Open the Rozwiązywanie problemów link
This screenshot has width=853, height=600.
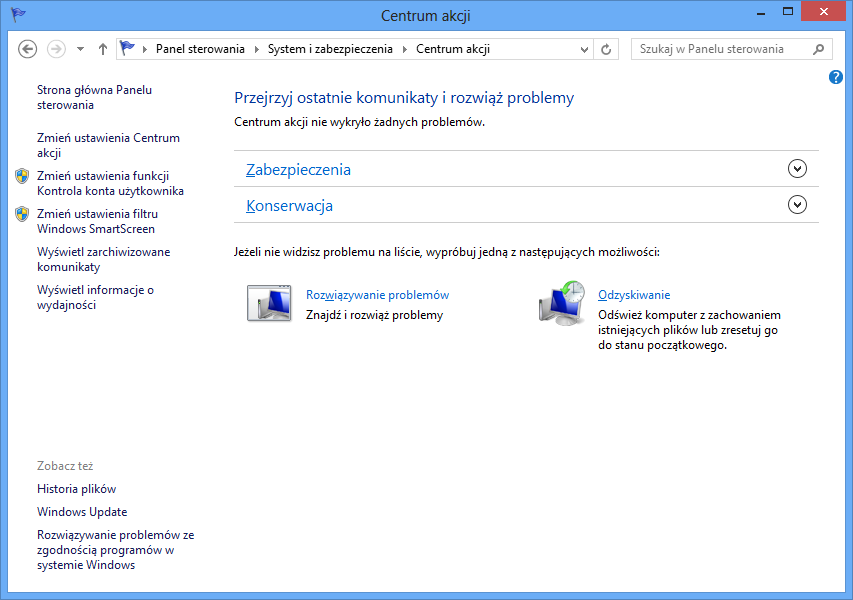click(378, 295)
